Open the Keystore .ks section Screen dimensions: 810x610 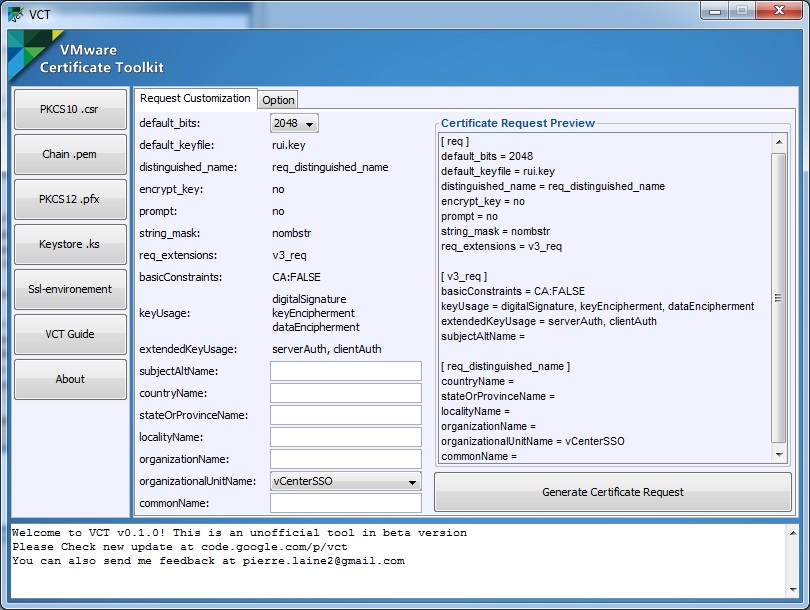pyautogui.click(x=70, y=244)
